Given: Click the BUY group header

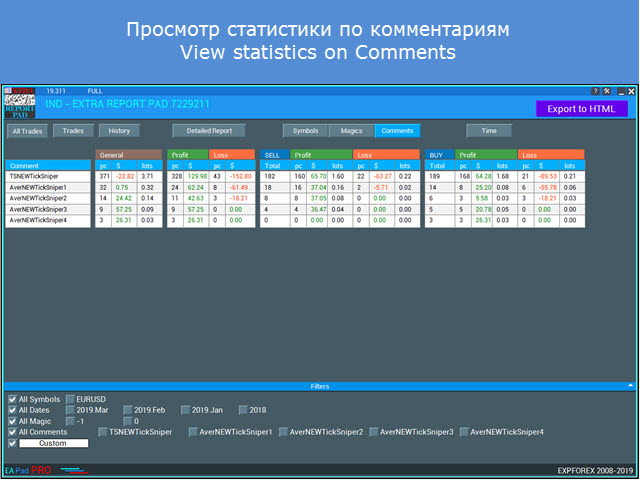Looking at the screenshot, I should [x=440, y=155].
